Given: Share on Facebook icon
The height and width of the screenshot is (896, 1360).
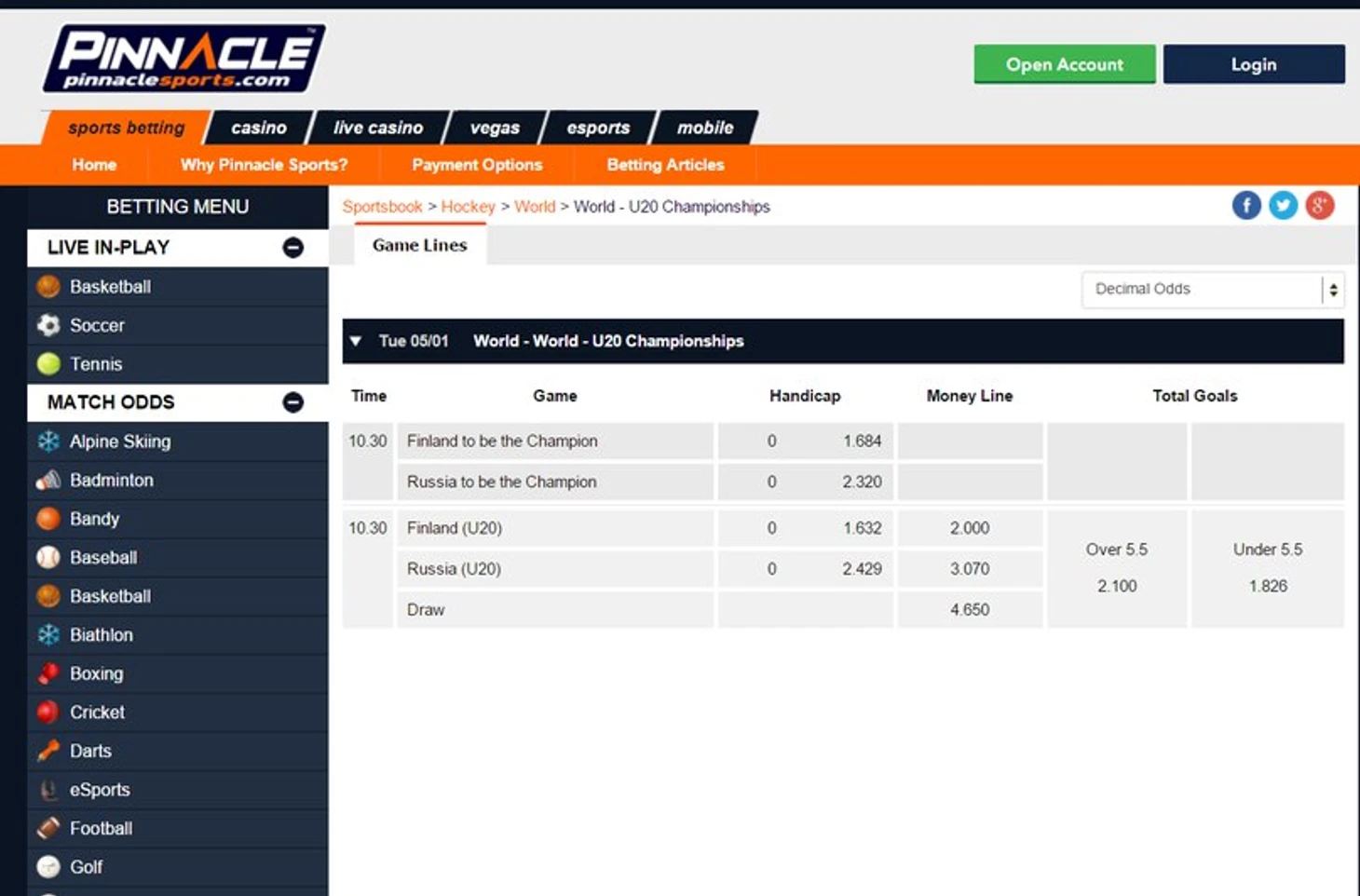Looking at the screenshot, I should tap(1246, 205).
